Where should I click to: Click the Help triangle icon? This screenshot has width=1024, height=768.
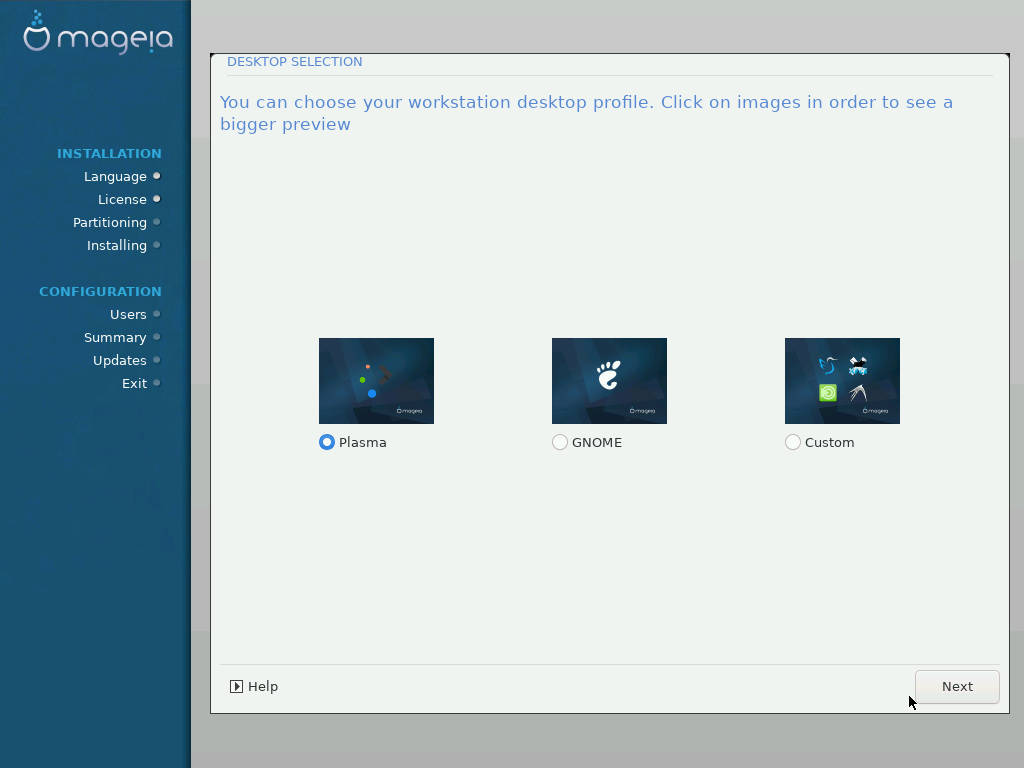(x=236, y=686)
